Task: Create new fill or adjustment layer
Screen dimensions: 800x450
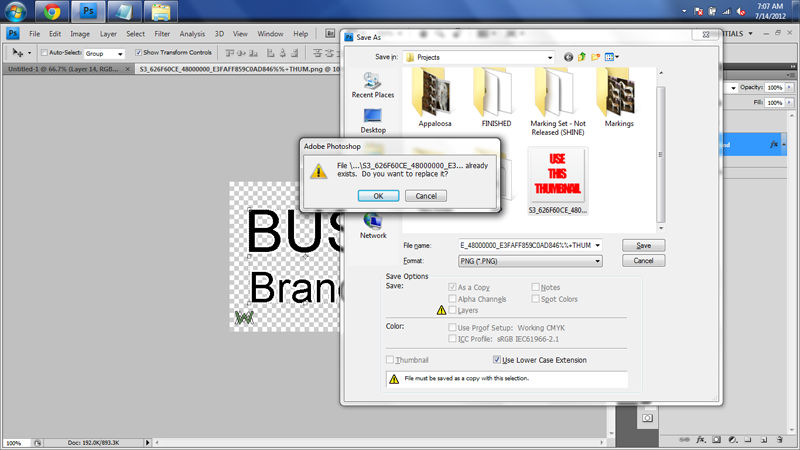Action: [x=733, y=439]
